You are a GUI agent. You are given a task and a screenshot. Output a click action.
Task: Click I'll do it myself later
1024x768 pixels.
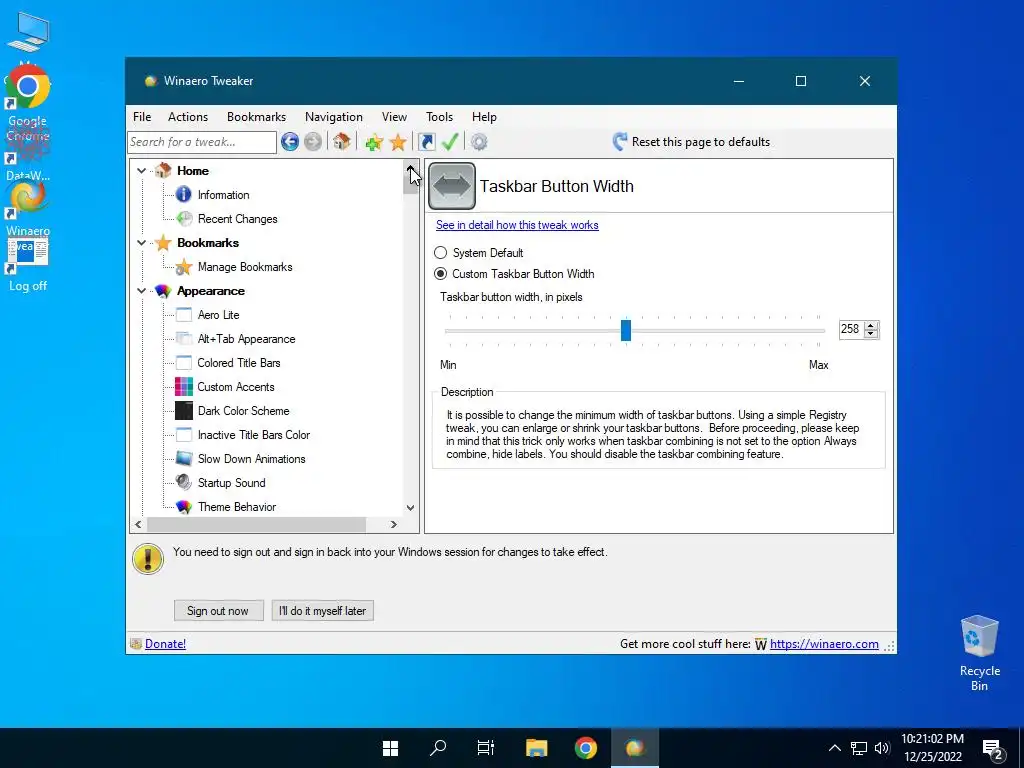coord(323,611)
